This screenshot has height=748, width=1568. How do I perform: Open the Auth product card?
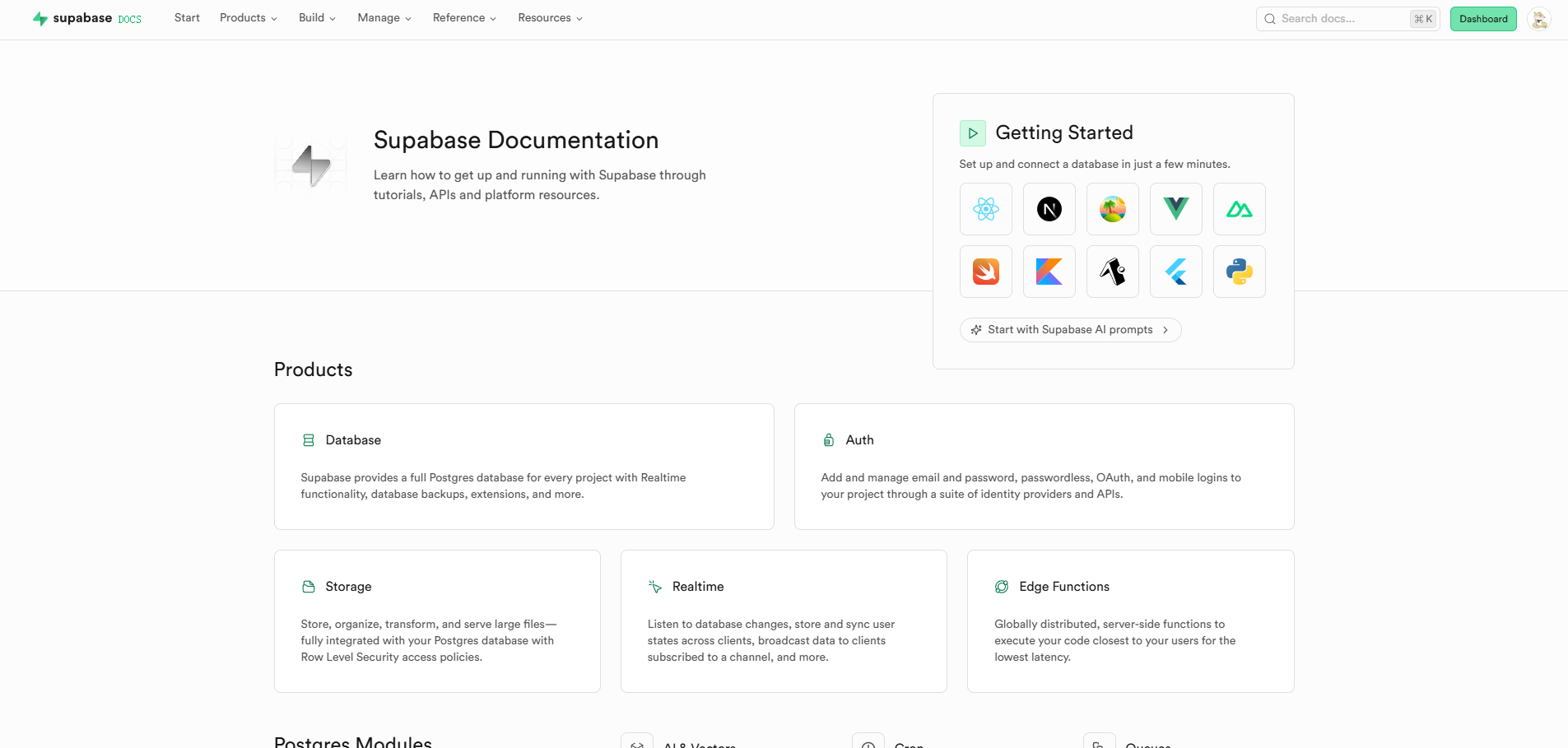(x=1044, y=467)
